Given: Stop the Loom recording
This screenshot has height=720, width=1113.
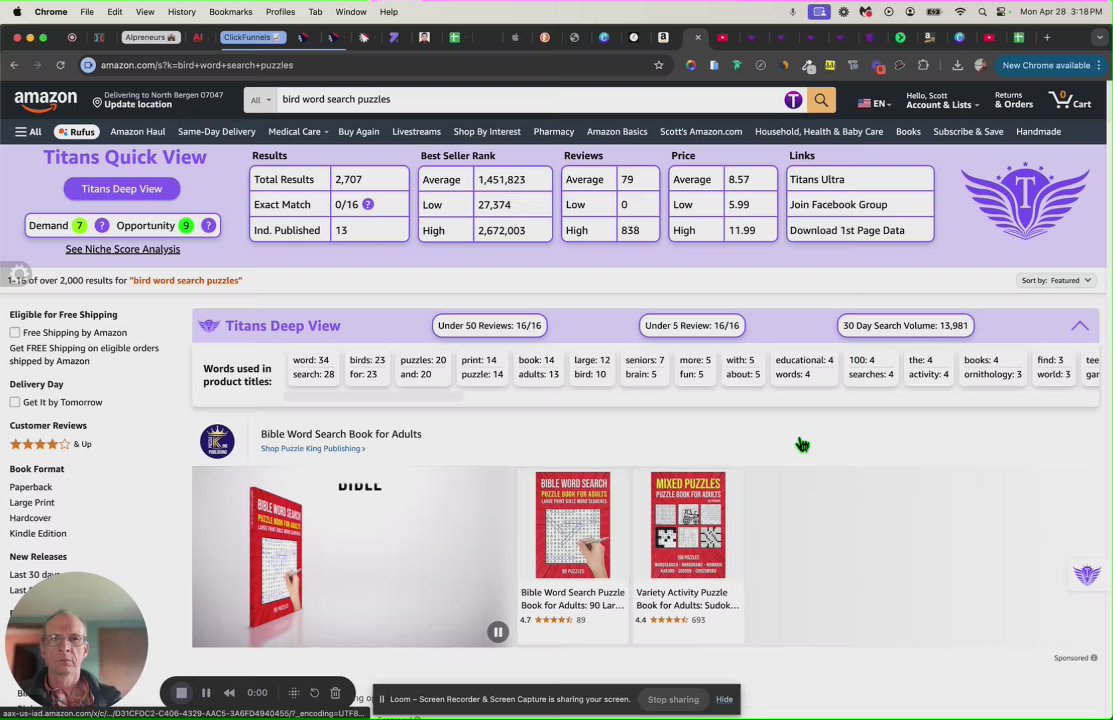Looking at the screenshot, I should 182,693.
